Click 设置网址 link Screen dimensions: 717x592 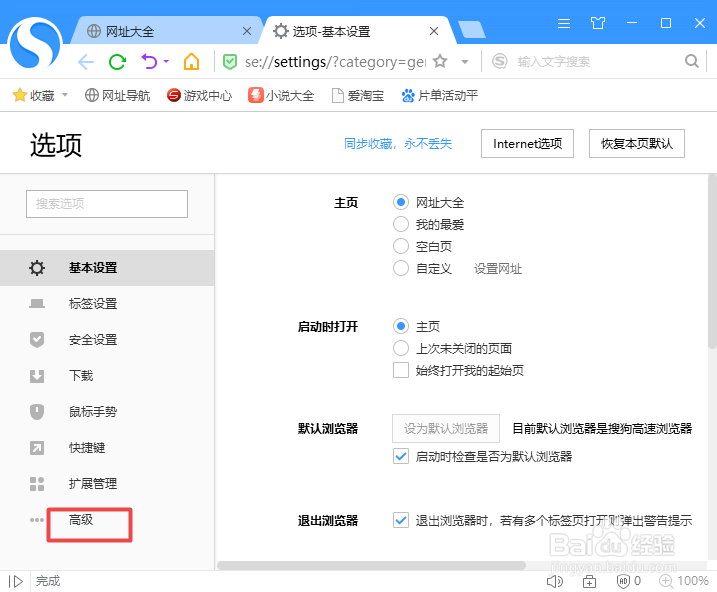tap(498, 268)
